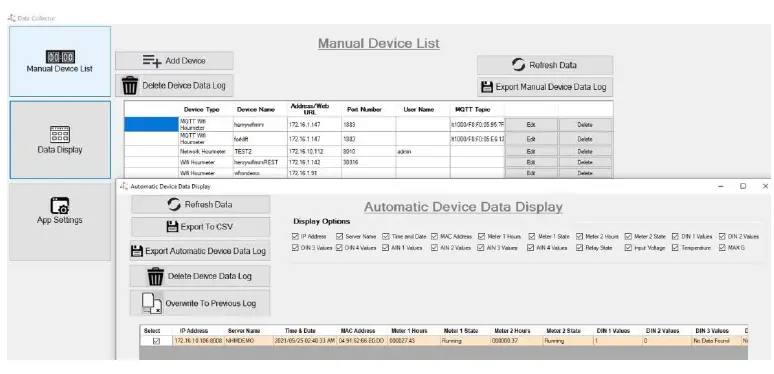Click trash icon in Automatic Device Data Display
The width and height of the screenshot is (774, 374).
pos(155,276)
